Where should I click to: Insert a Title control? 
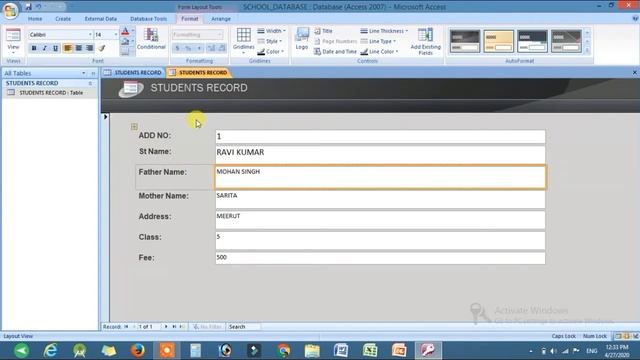[x=323, y=31]
